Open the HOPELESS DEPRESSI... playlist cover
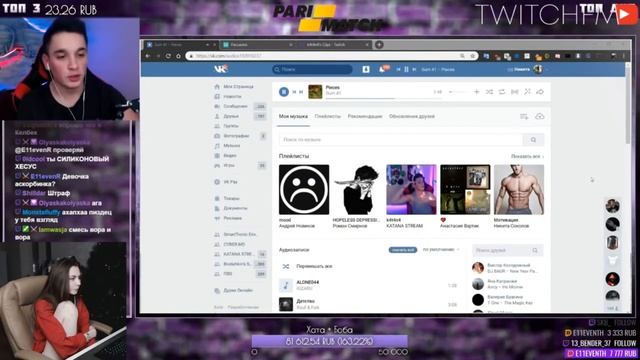The height and width of the screenshot is (360, 640). (x=358, y=189)
